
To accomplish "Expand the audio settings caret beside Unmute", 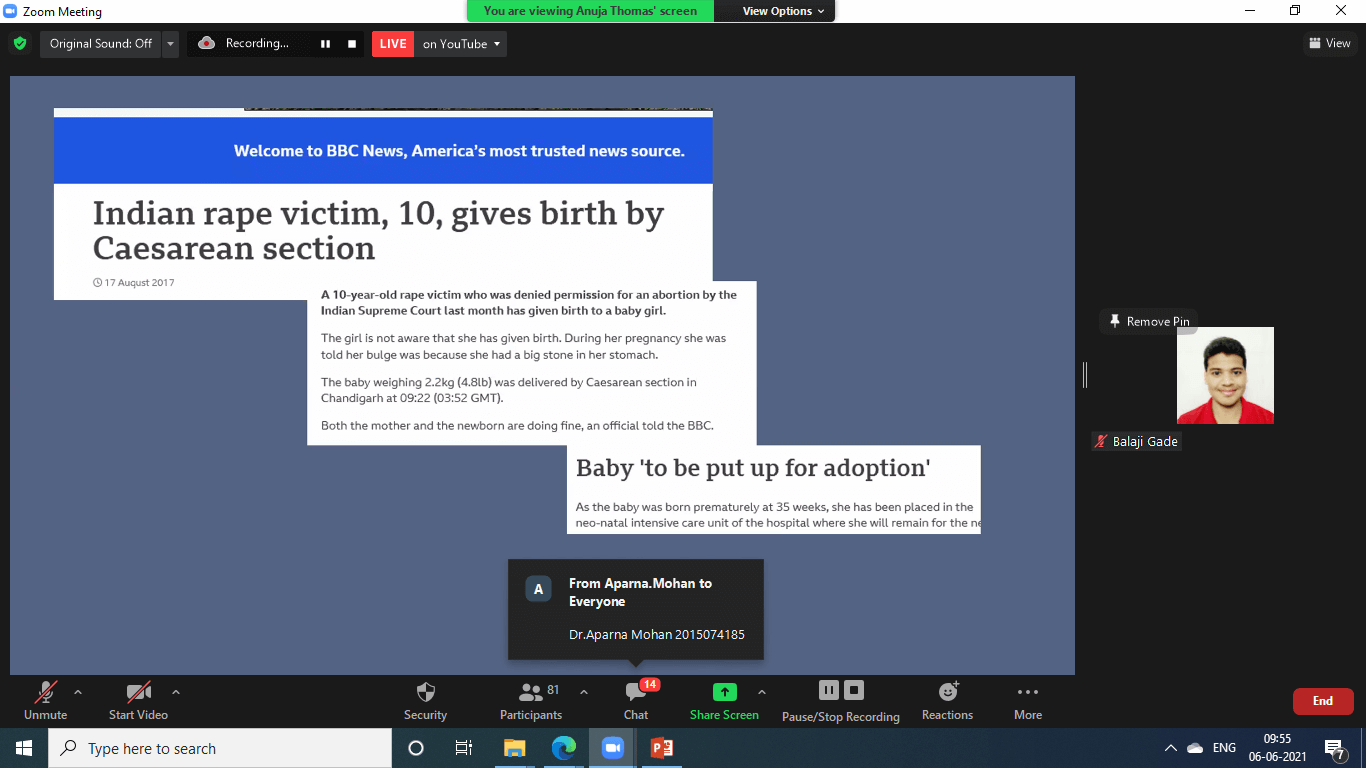I will point(78,692).
